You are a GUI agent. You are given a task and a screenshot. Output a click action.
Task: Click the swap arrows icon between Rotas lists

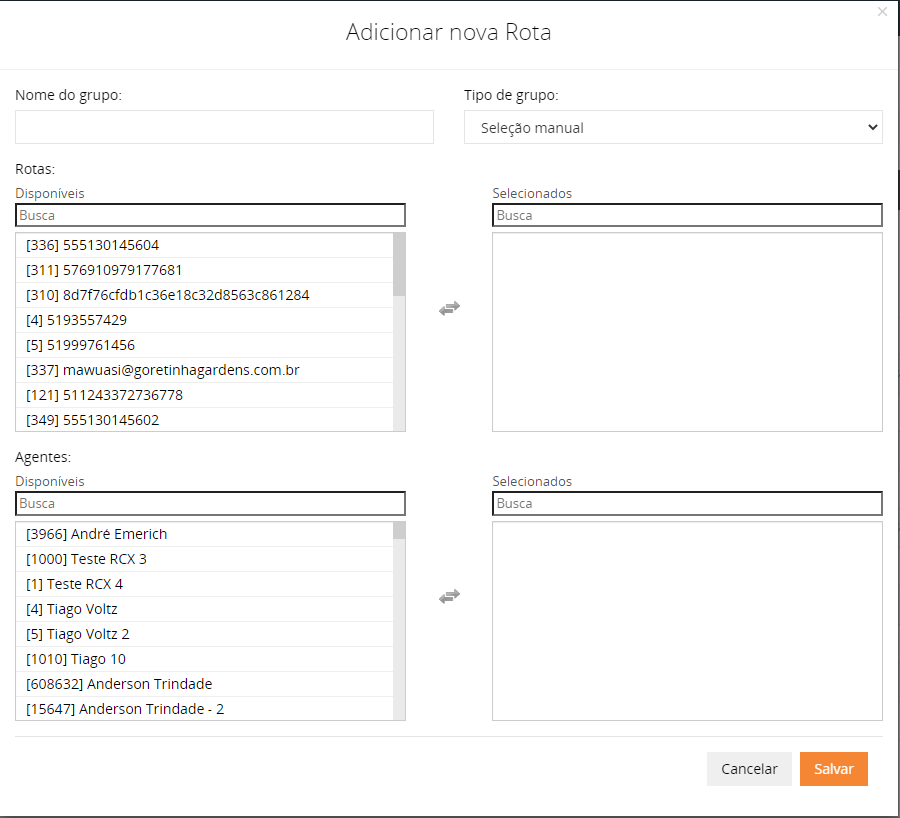[x=449, y=308]
